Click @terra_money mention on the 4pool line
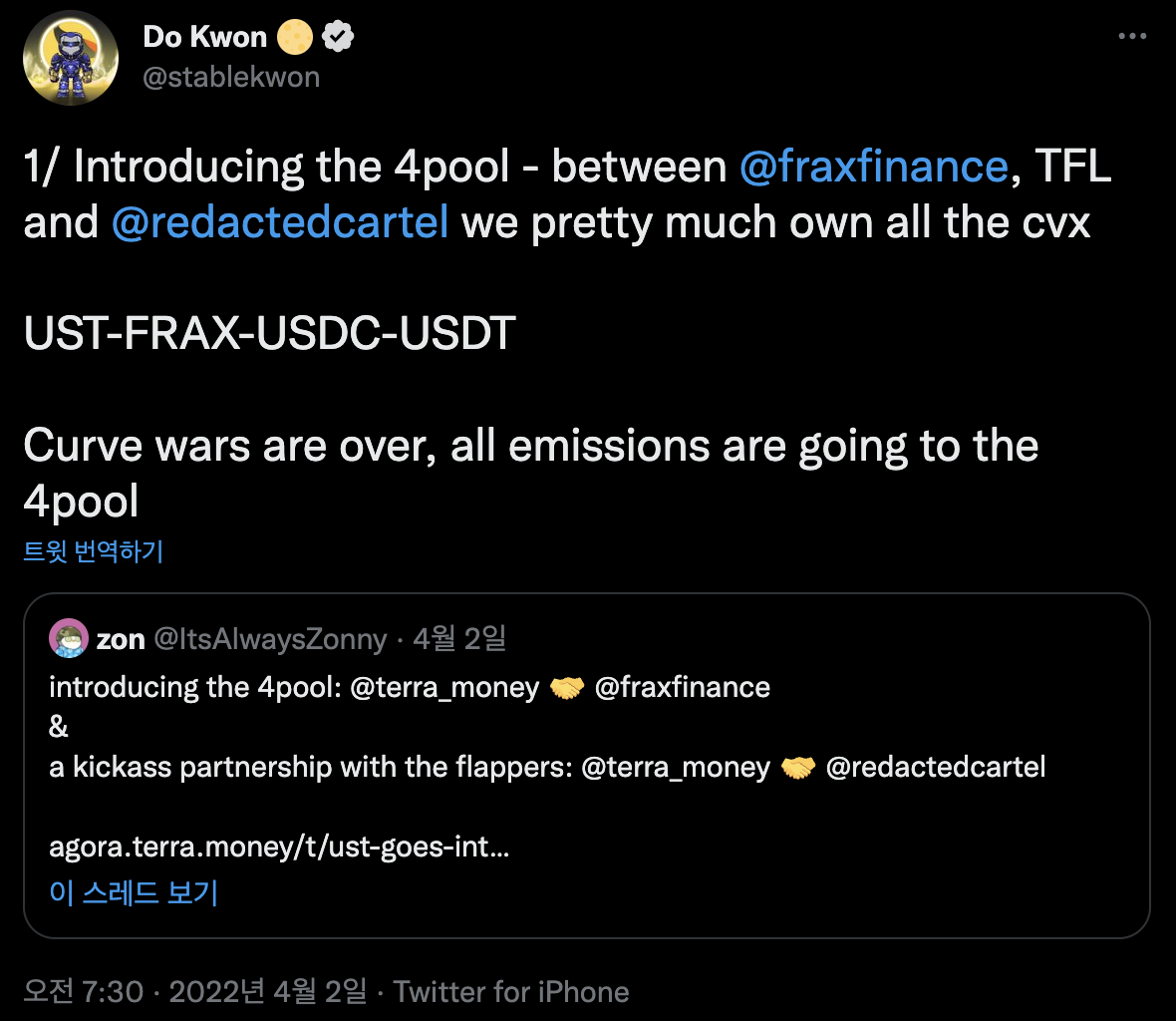This screenshot has width=1176, height=1021. (x=444, y=687)
